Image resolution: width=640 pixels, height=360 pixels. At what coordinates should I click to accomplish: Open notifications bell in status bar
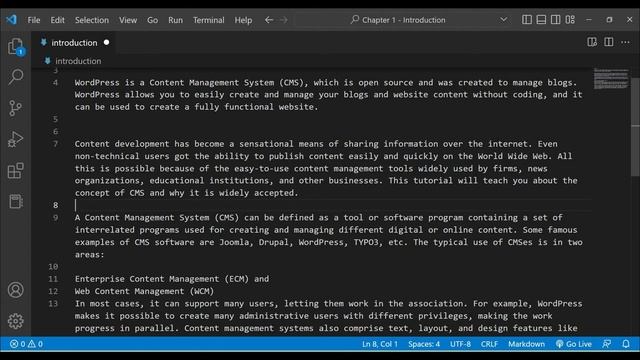(x=626, y=344)
